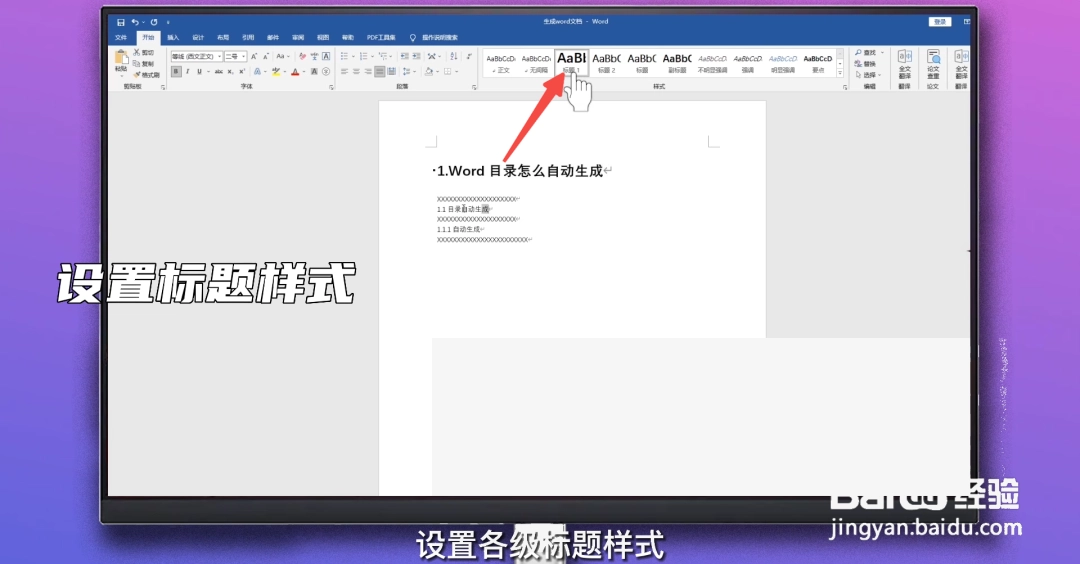Apply paragraph shading paint bucket
This screenshot has width=1080, height=564.
[x=428, y=72]
